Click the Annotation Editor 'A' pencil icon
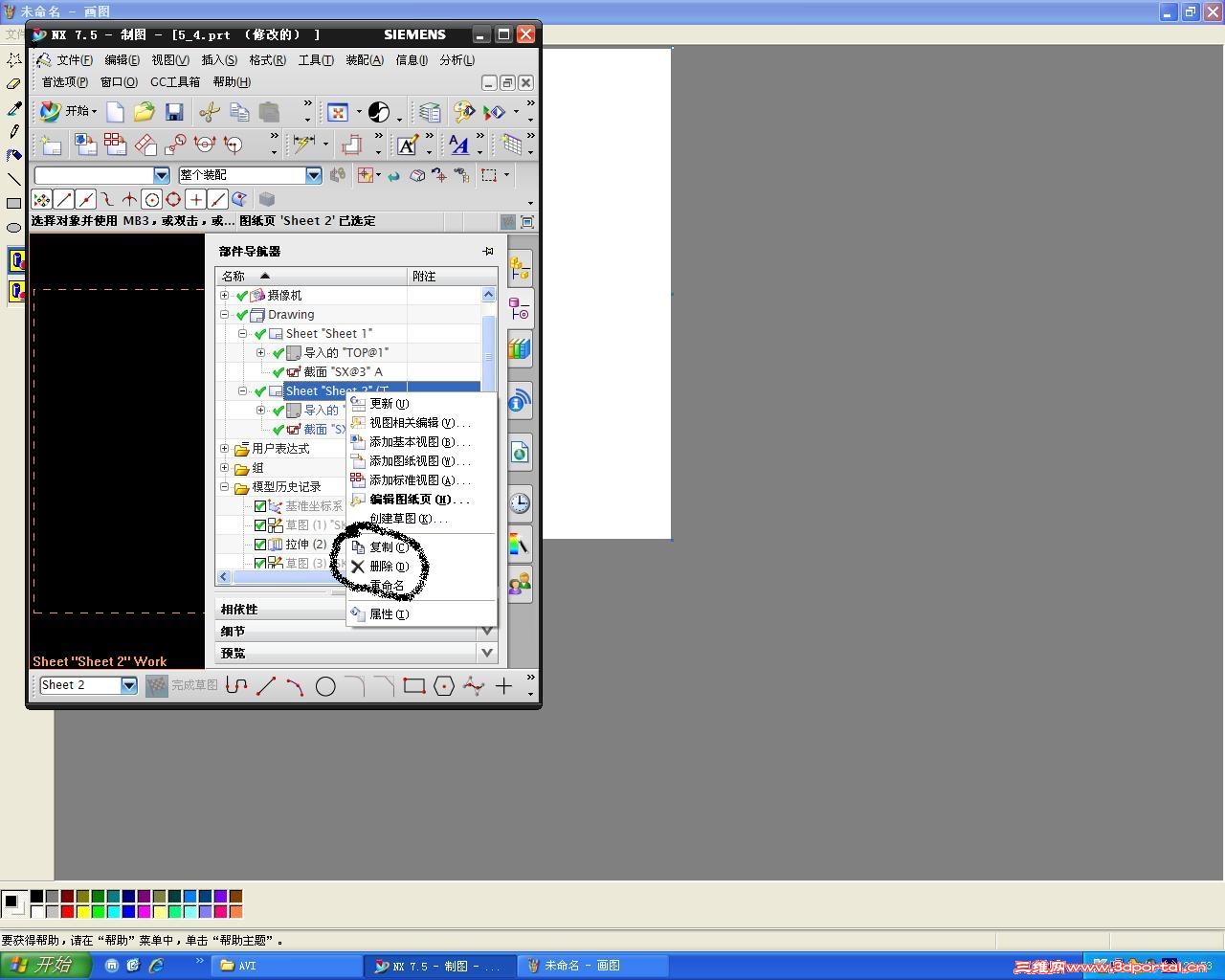Screen dimensions: 1225x980 point(408,145)
